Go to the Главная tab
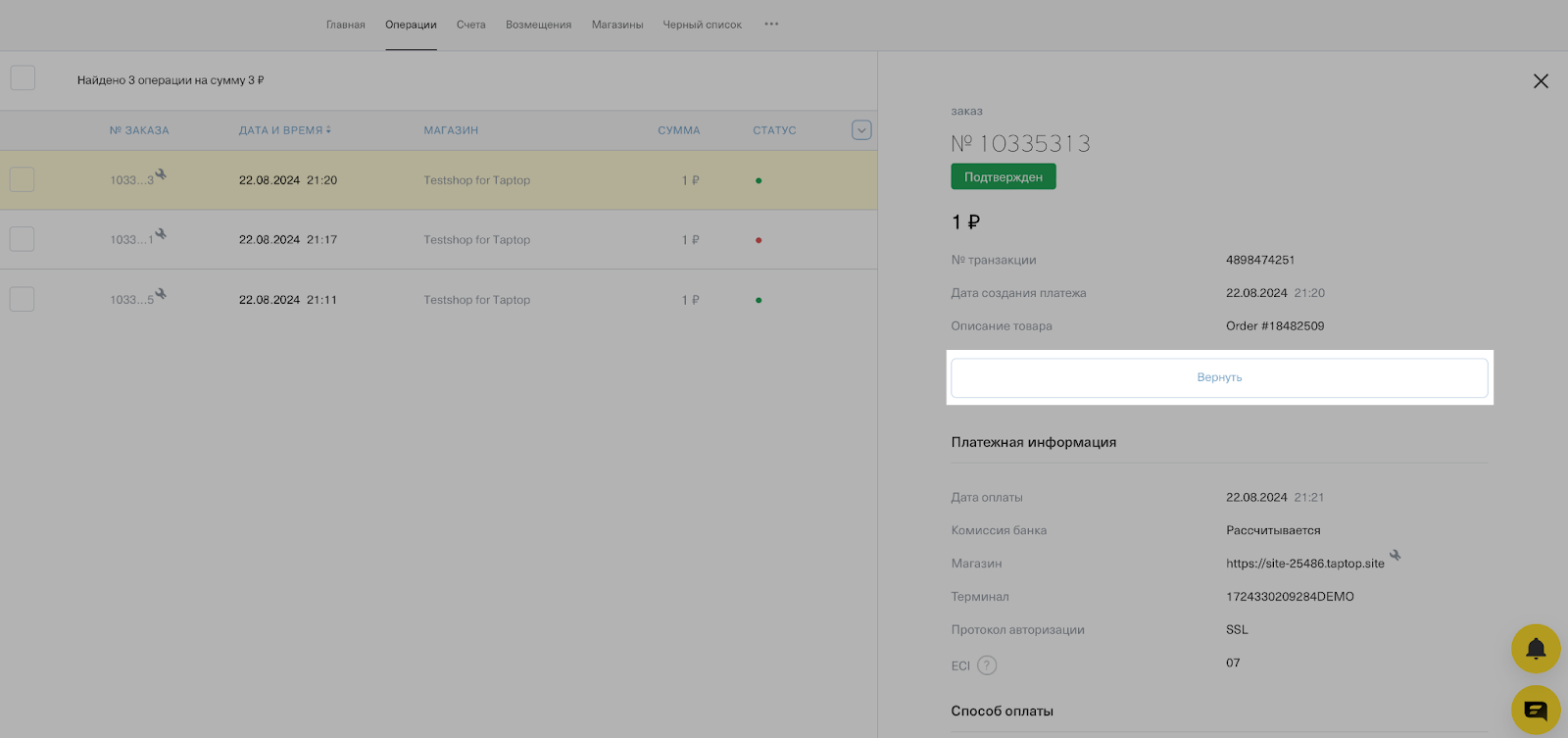 (346, 25)
